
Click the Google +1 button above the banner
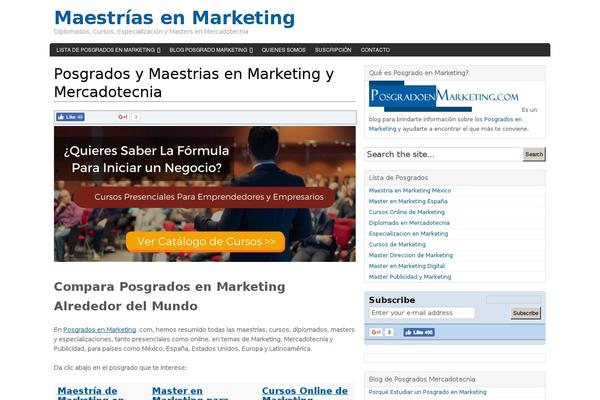[123, 117]
